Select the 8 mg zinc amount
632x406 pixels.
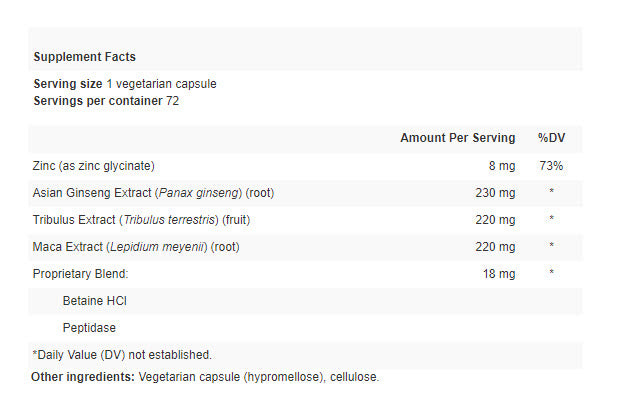[501, 165]
